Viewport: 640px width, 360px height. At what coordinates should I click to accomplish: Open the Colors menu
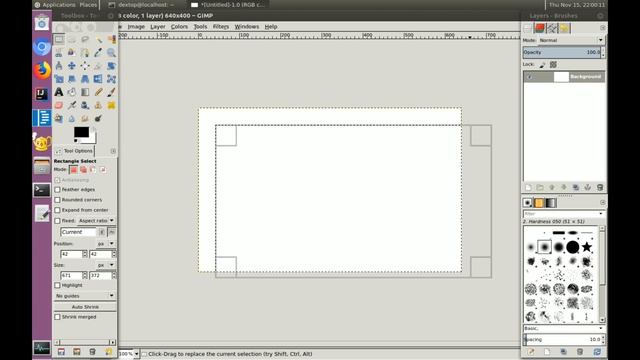(x=179, y=27)
